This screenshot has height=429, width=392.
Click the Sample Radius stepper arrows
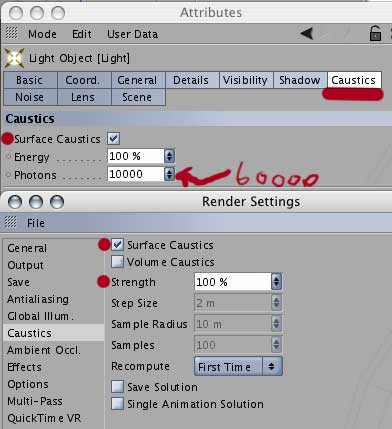coord(276,324)
